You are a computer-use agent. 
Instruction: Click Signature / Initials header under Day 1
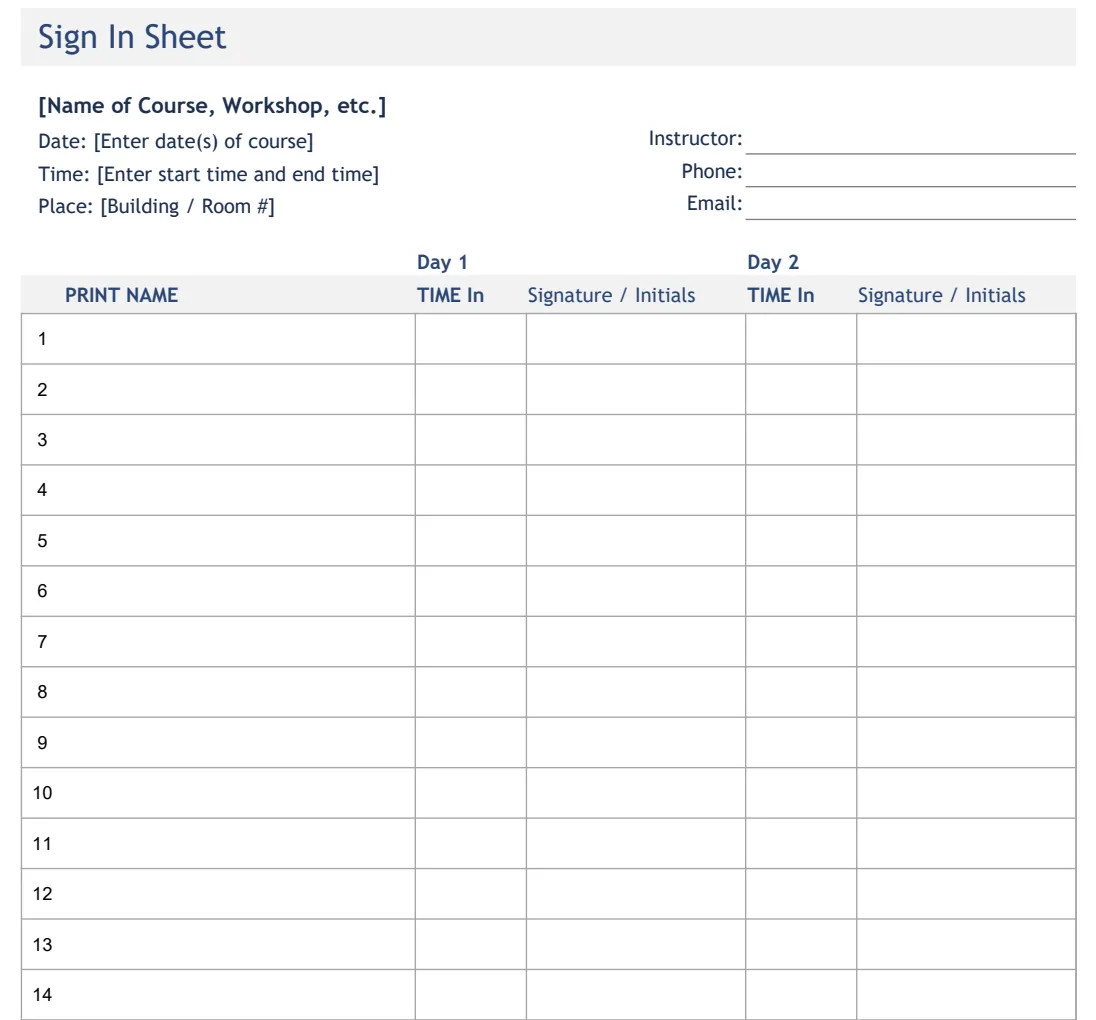point(611,295)
